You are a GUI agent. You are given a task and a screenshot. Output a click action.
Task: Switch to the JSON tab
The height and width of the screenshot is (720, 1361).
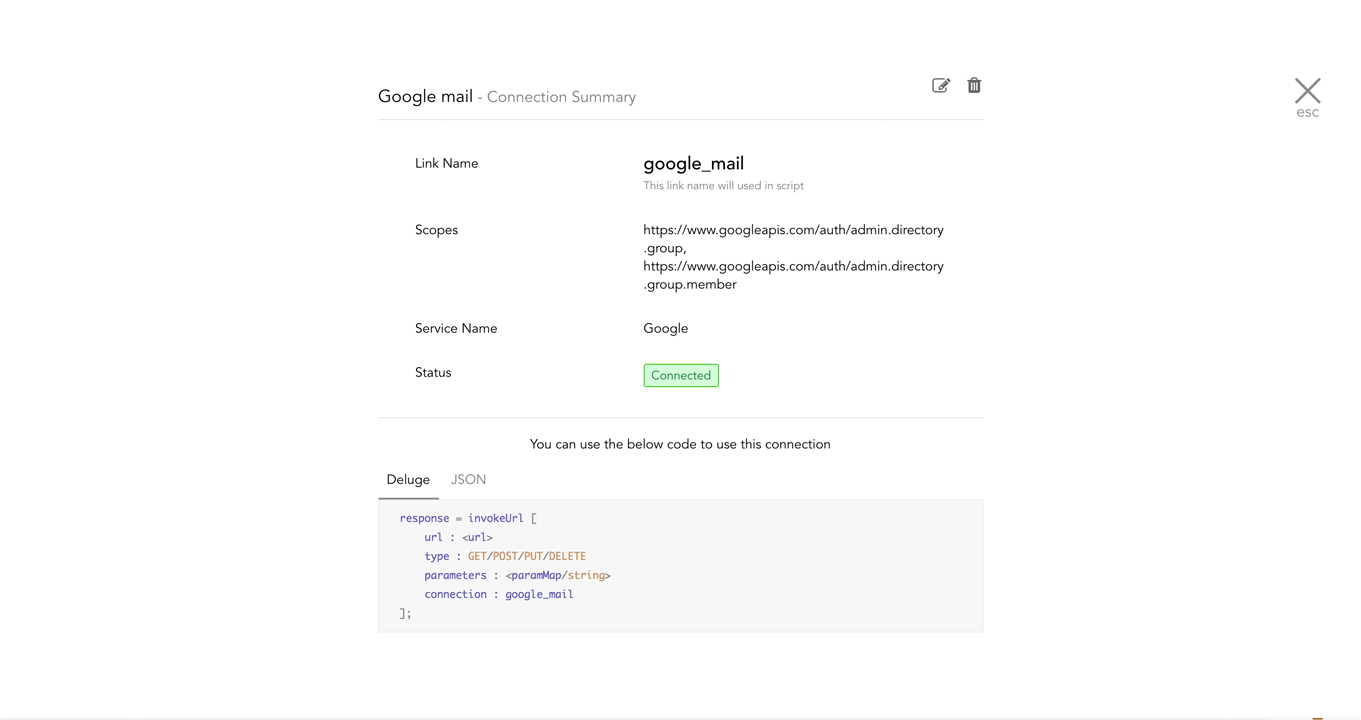(468, 480)
